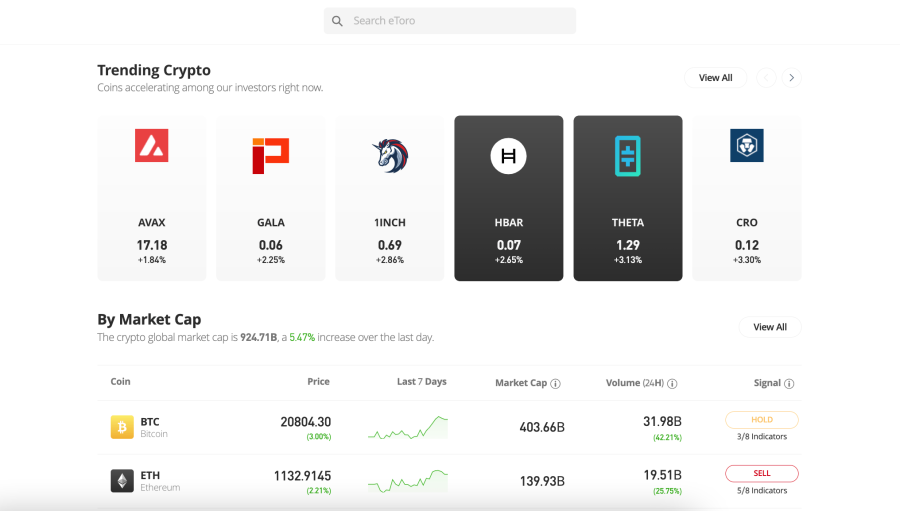Open the ETH Ethereum row name

160,481
